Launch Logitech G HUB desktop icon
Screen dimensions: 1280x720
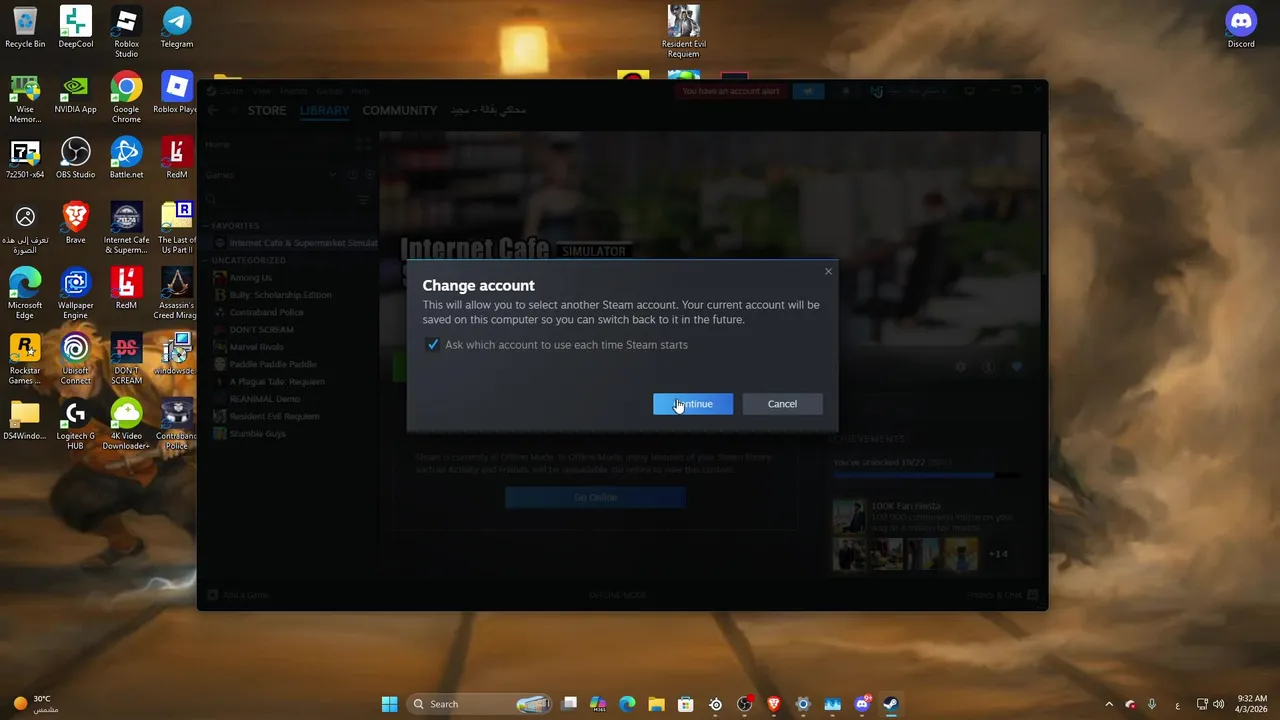[76, 425]
